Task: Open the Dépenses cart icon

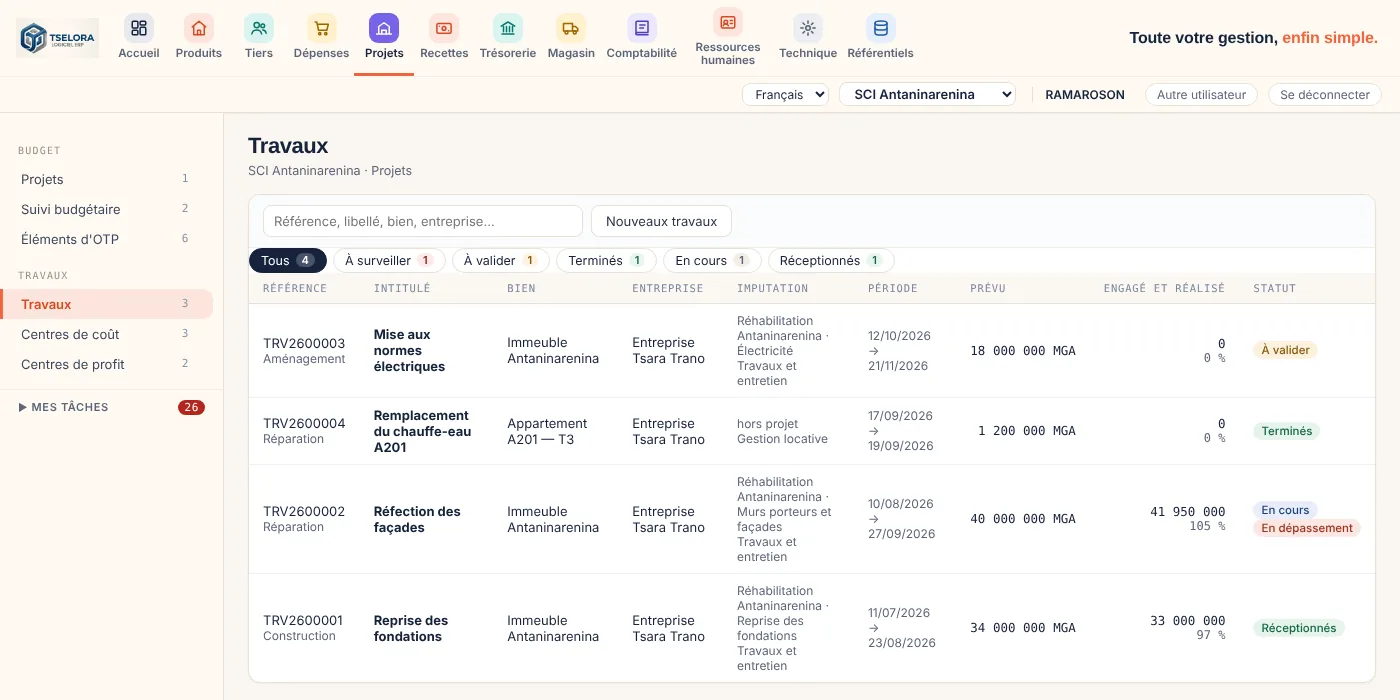Action: coord(321,28)
